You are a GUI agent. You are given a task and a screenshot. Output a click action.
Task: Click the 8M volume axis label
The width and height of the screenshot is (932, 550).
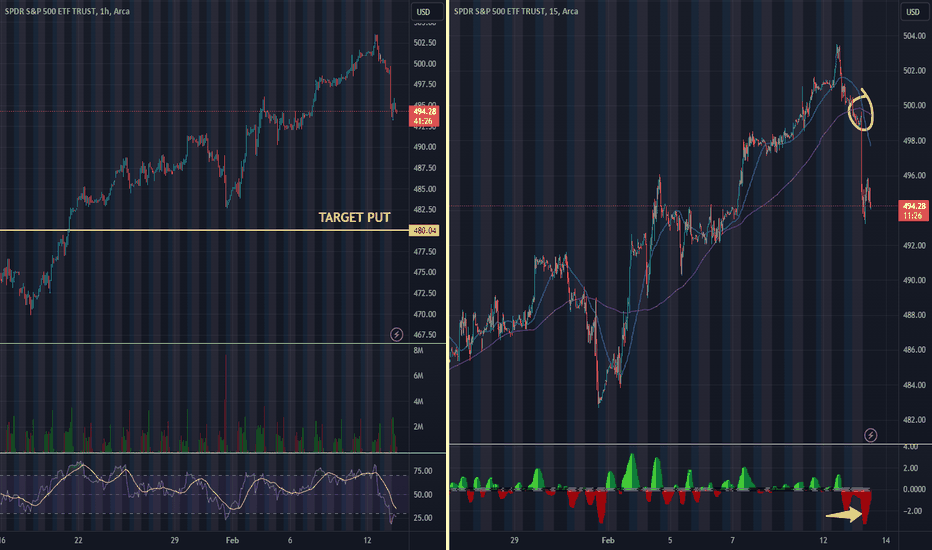(x=418, y=351)
